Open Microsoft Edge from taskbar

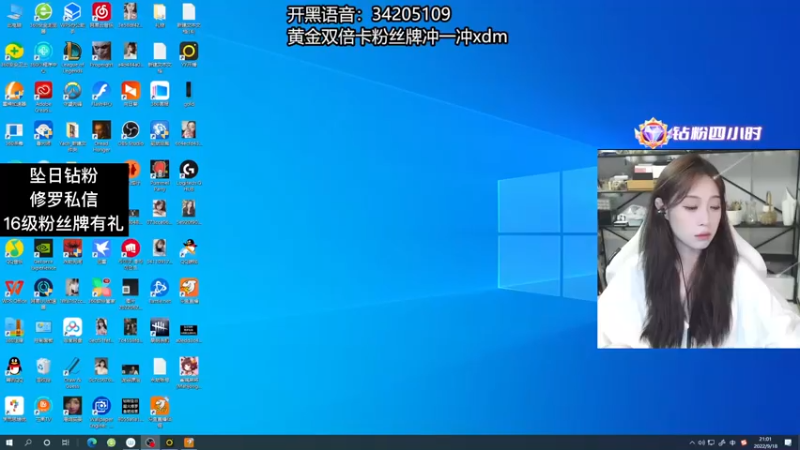(x=92, y=442)
